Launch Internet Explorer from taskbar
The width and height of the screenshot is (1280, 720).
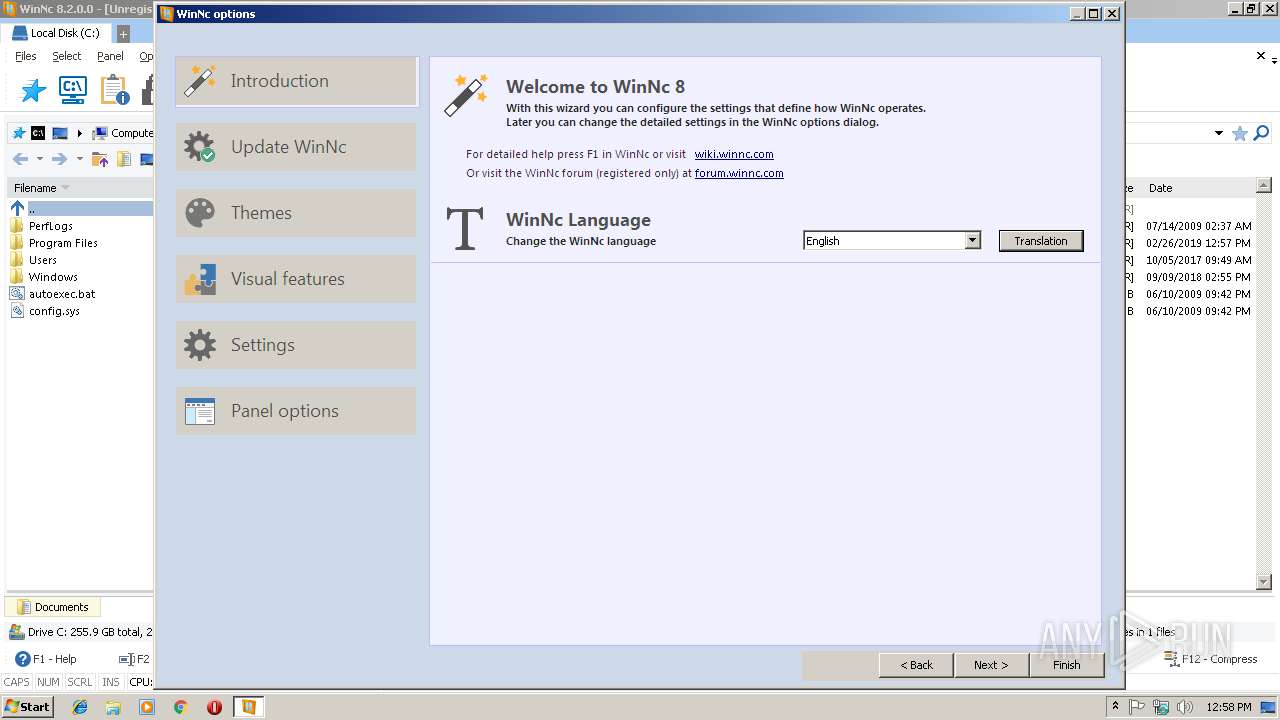pyautogui.click(x=80, y=707)
